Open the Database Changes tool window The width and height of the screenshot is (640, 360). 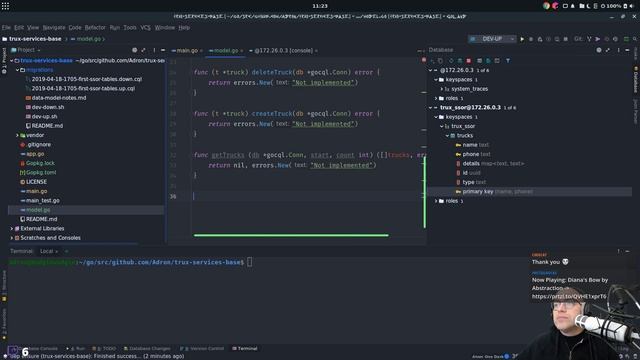[147, 349]
